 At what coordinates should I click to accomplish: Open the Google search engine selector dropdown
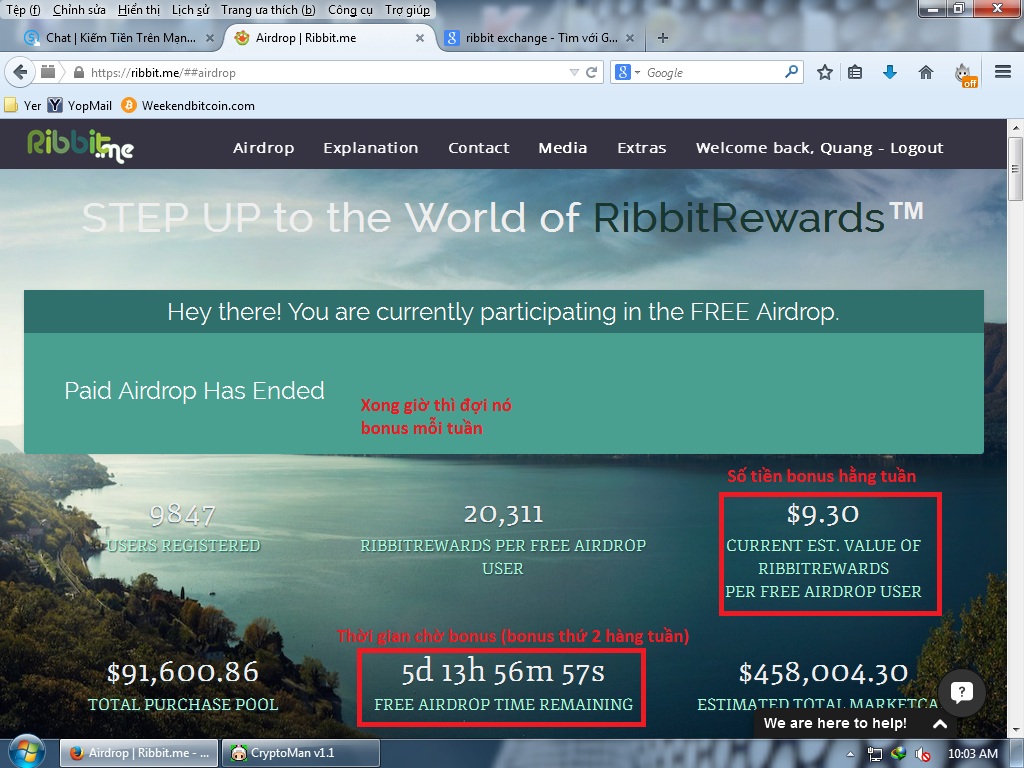627,72
